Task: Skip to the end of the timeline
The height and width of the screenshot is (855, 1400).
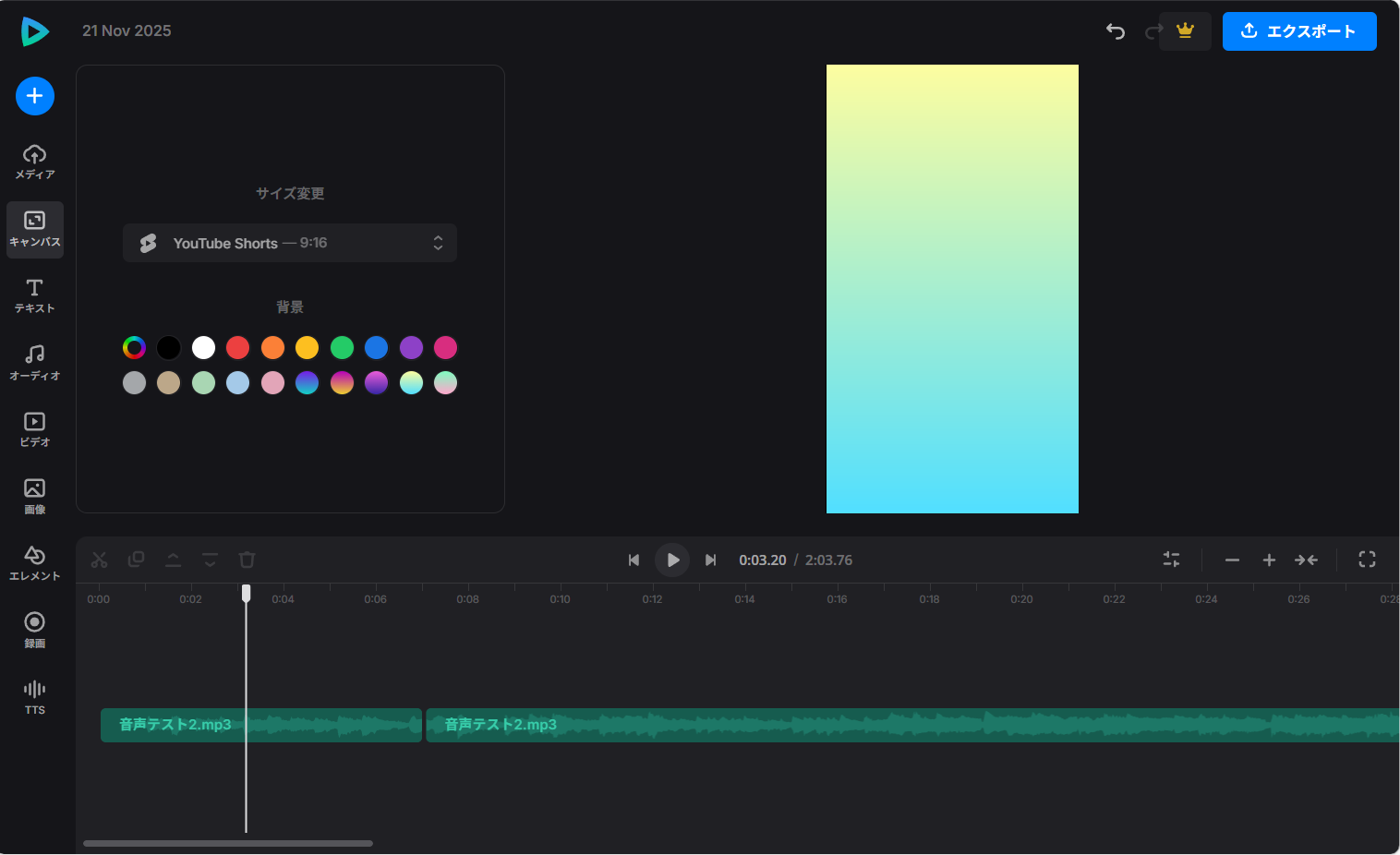Action: [711, 560]
